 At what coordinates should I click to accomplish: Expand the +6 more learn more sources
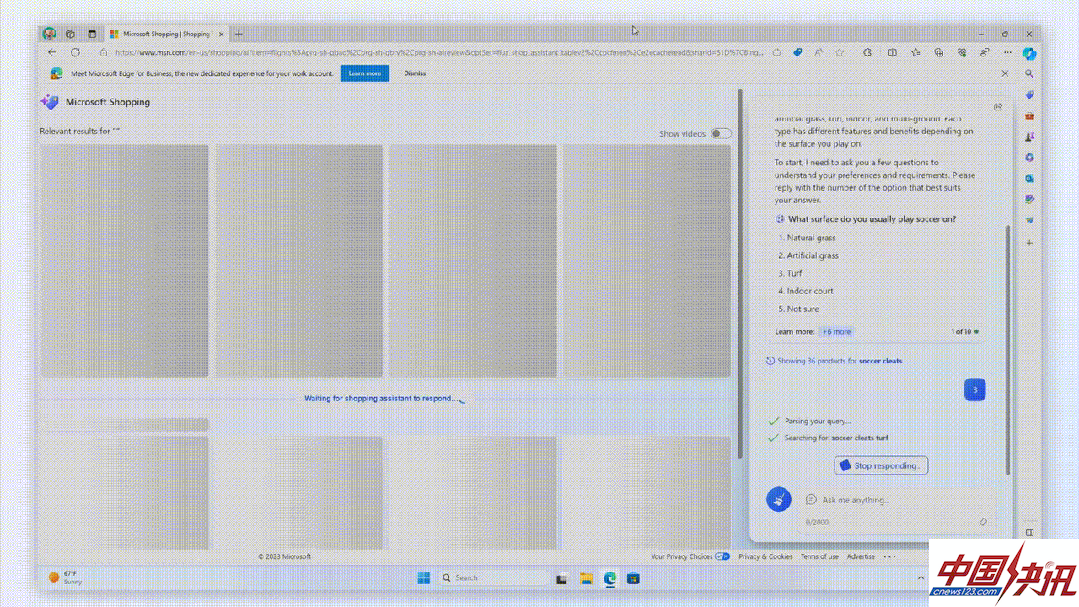(837, 332)
